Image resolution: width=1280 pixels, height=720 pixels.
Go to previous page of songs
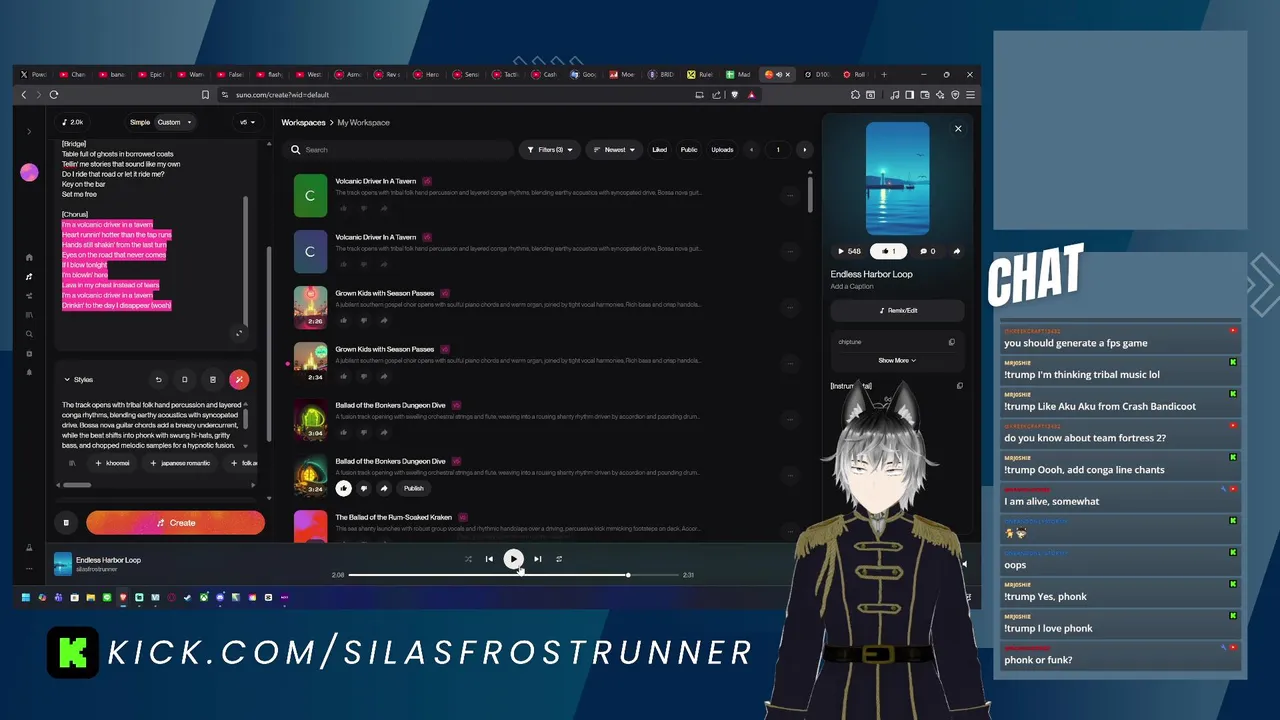[x=752, y=150]
